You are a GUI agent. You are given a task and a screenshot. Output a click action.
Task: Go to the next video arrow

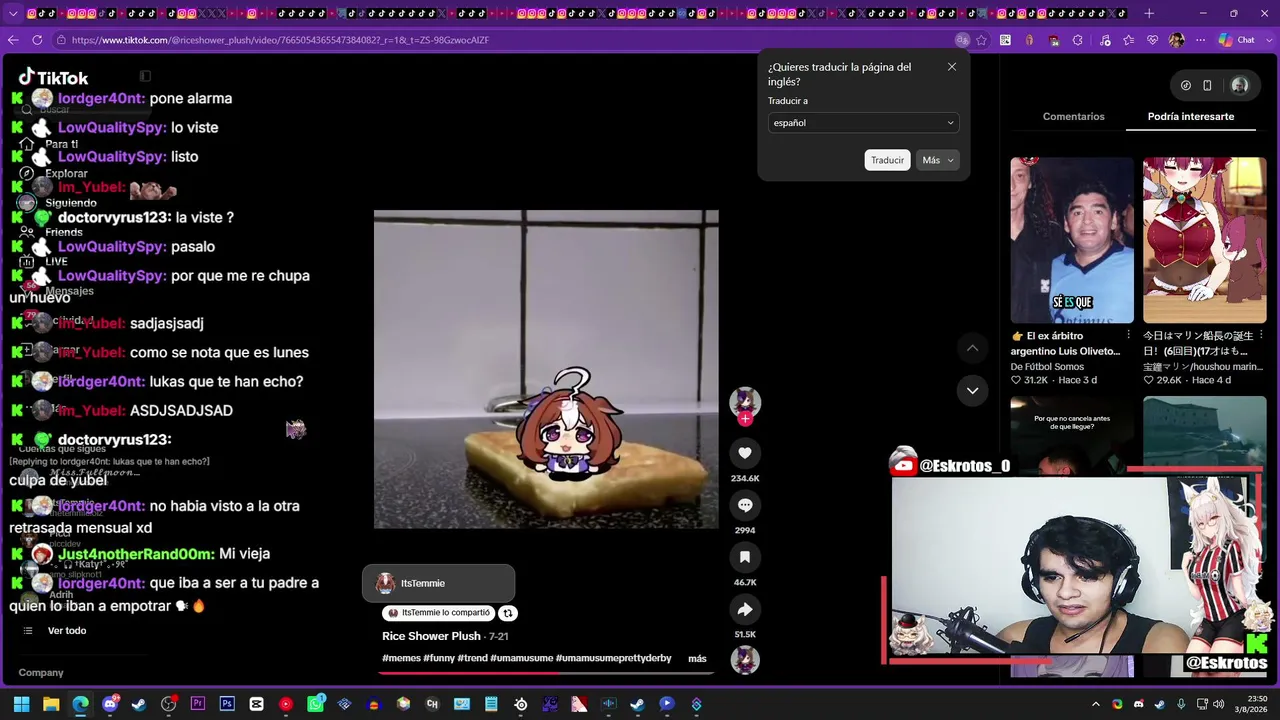point(972,390)
